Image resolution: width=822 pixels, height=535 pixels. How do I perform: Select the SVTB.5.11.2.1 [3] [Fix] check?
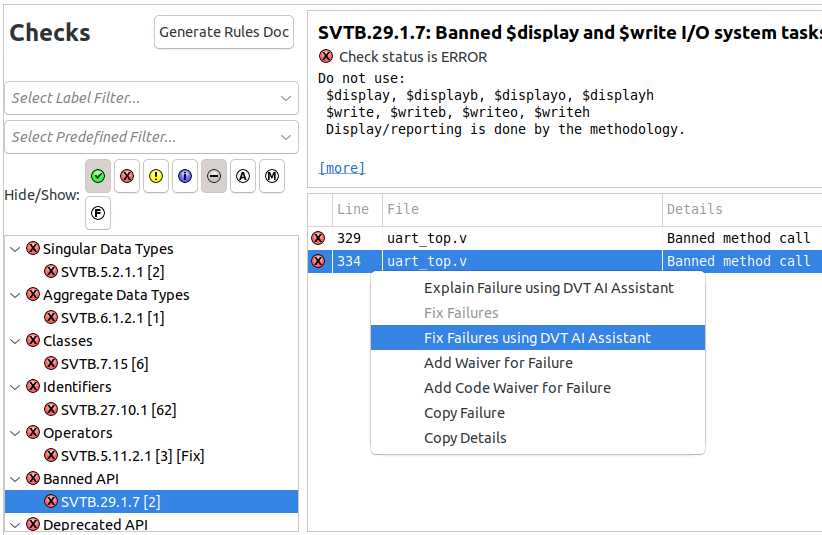[132, 456]
